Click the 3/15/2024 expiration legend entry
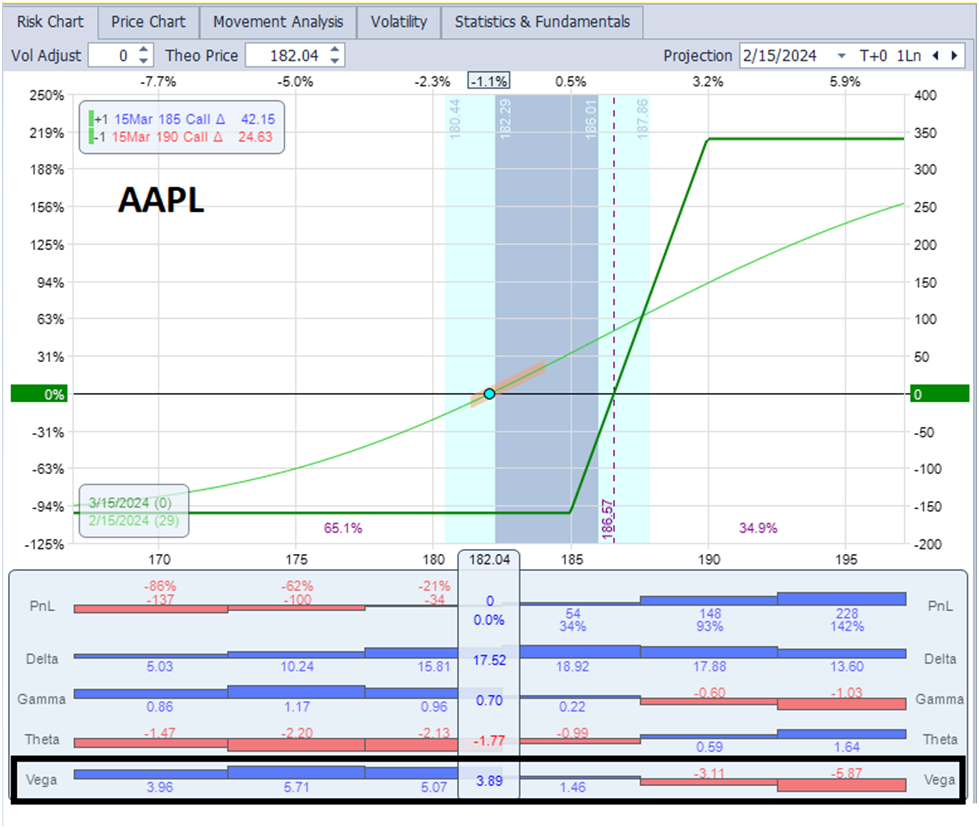979x828 pixels. [129, 502]
